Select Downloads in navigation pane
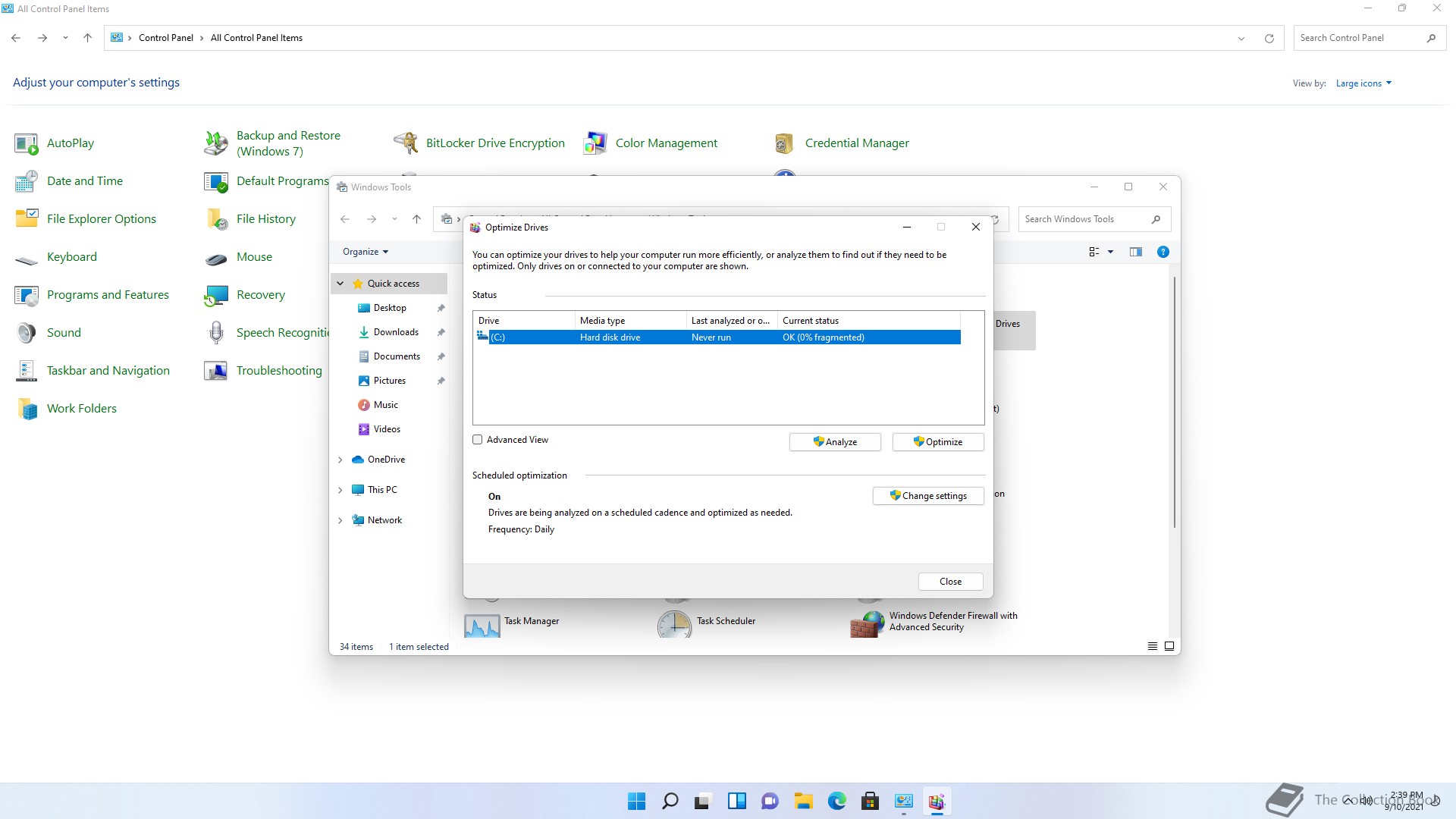 coord(396,332)
